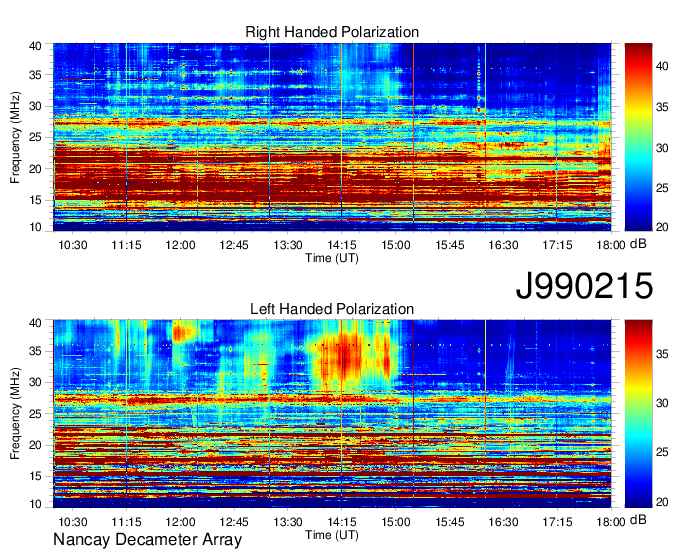
Task: Click the 10 MHz frequency tick of Left Handed plot
Action: pos(35,504)
